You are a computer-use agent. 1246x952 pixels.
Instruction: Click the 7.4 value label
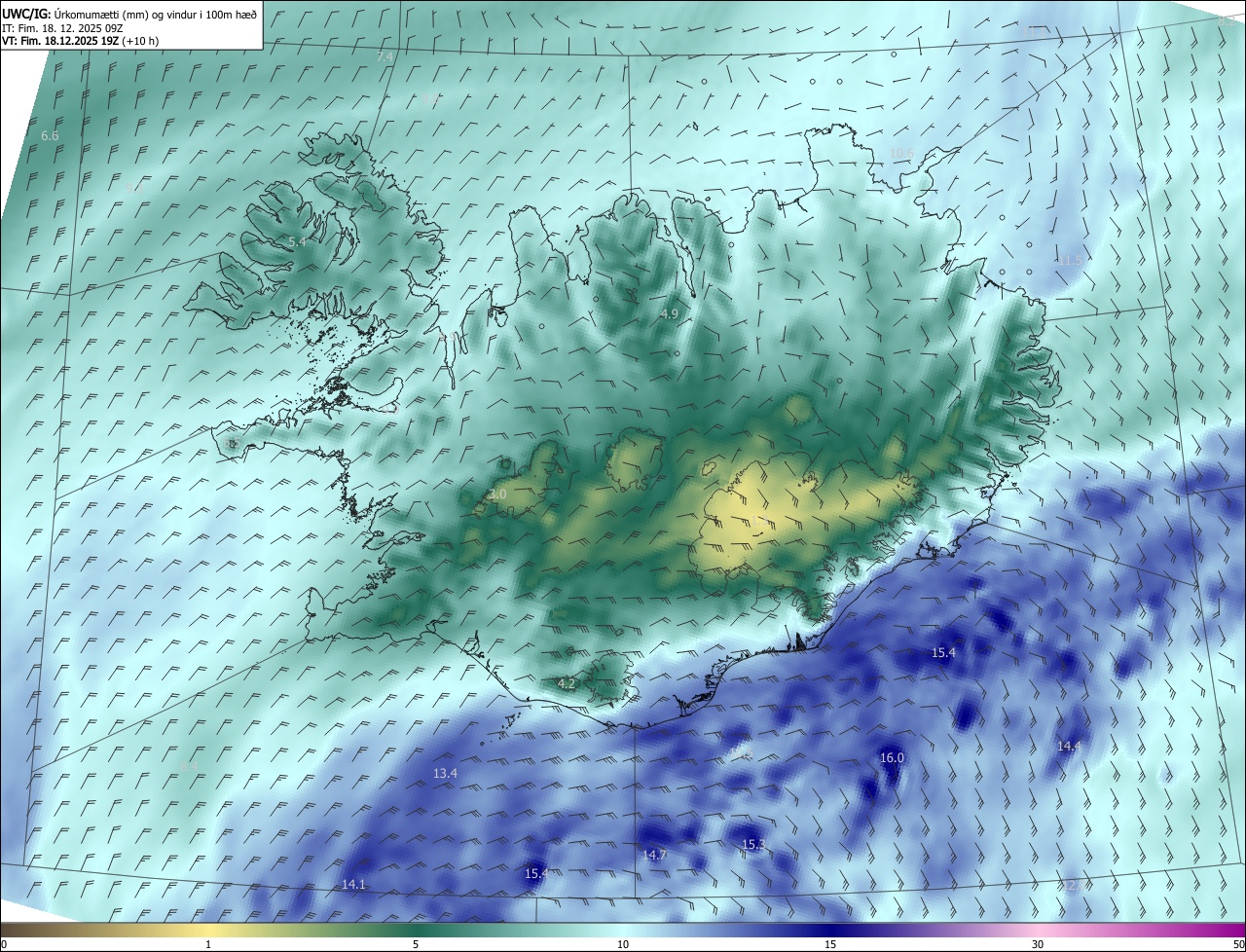tap(385, 57)
